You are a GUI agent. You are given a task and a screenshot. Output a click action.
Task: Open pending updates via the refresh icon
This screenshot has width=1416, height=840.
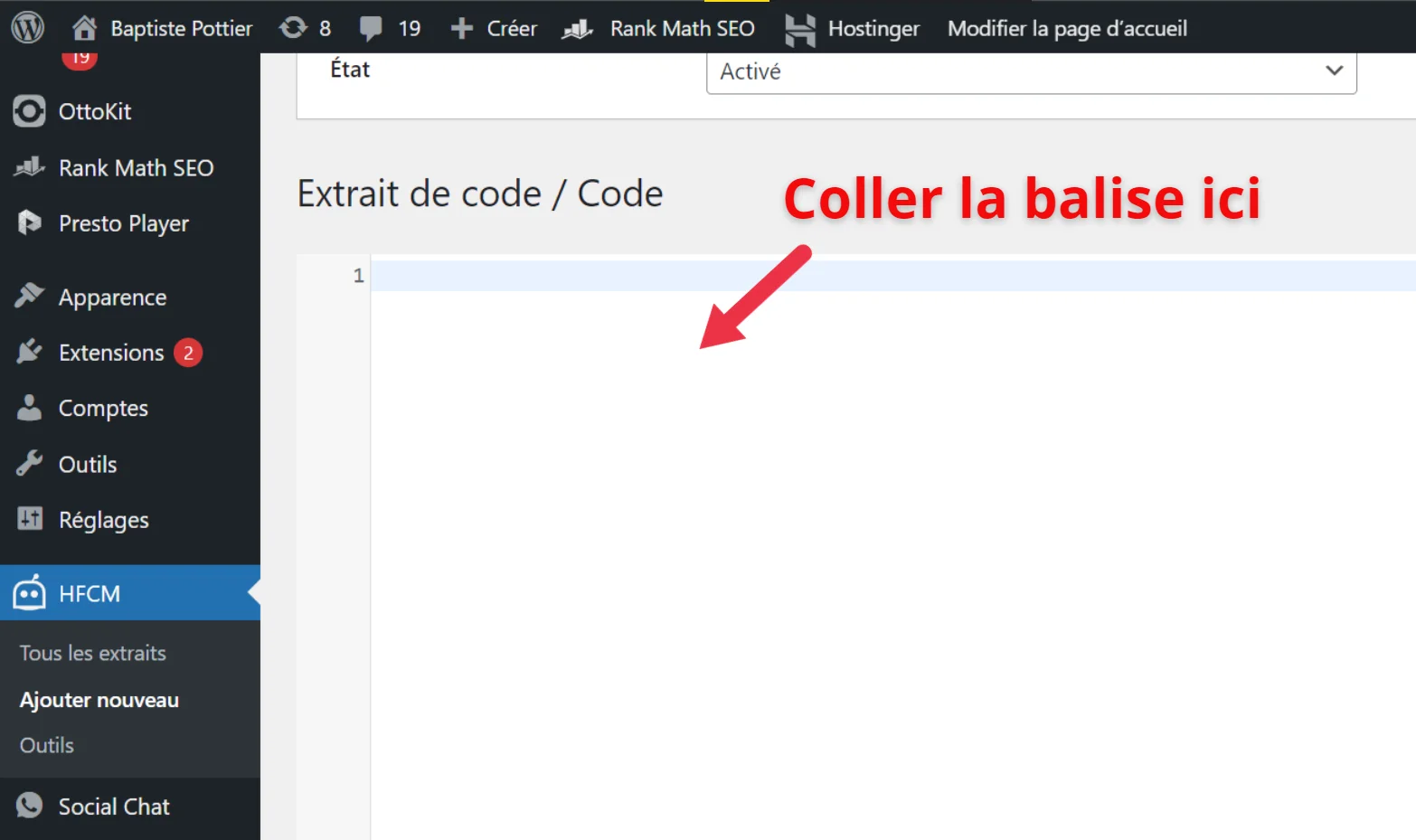294,27
